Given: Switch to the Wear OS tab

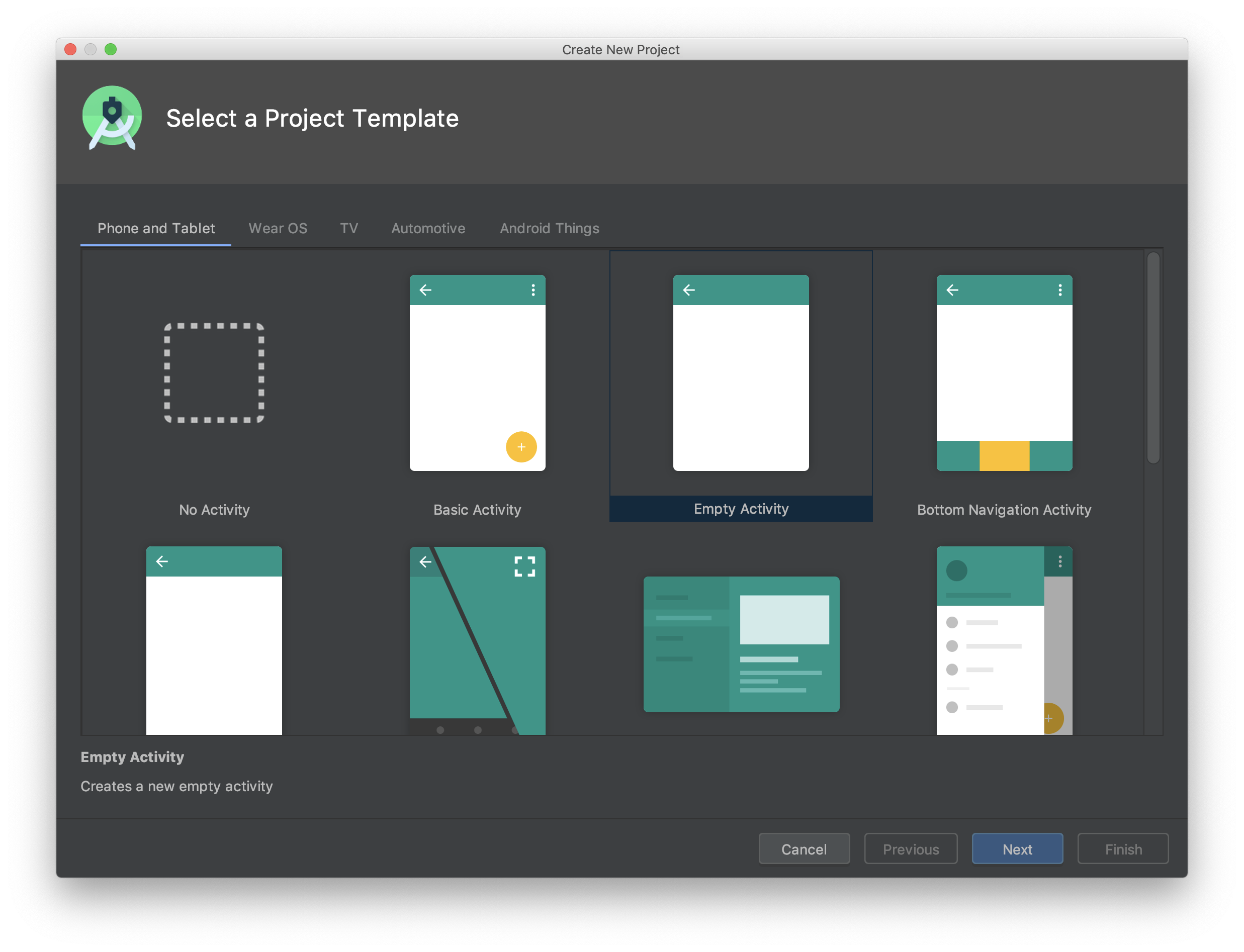Looking at the screenshot, I should tap(278, 228).
